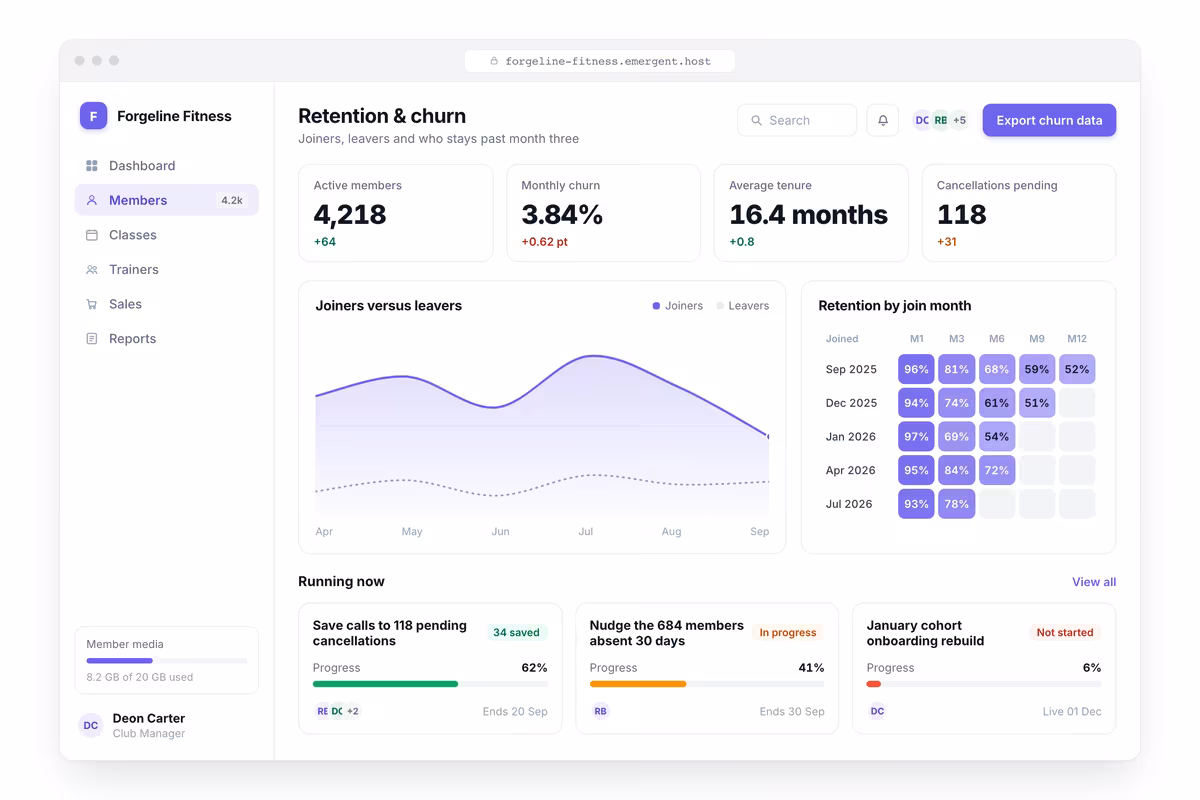Click the +0.62 pt churn change
This screenshot has height=800, width=1200.
(545, 242)
